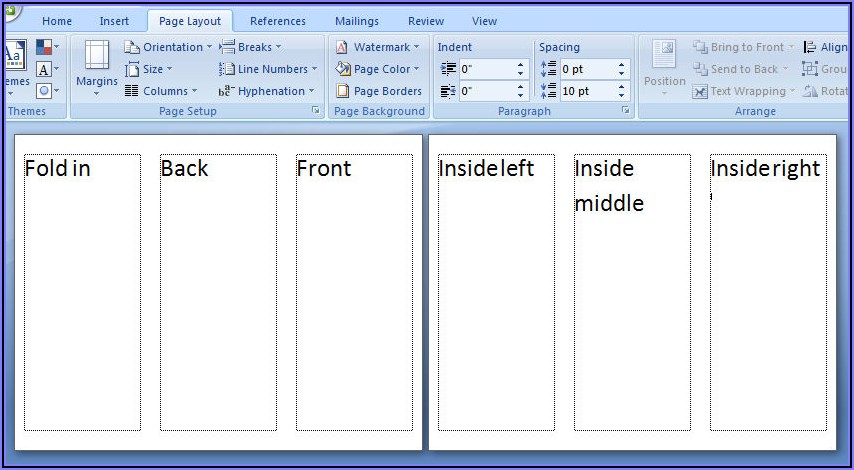Switch to the References tab

(278, 21)
